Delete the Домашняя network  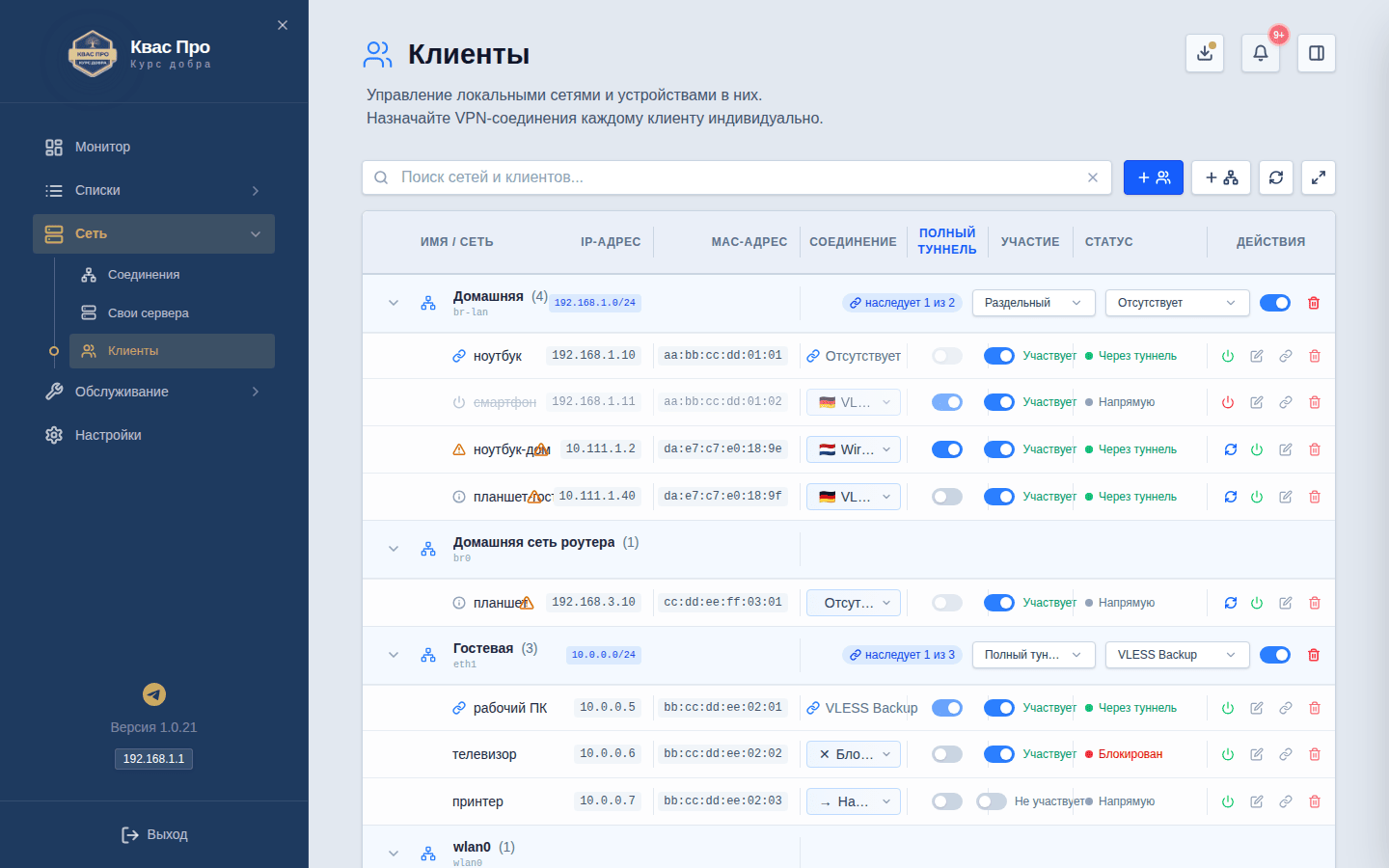1314,303
